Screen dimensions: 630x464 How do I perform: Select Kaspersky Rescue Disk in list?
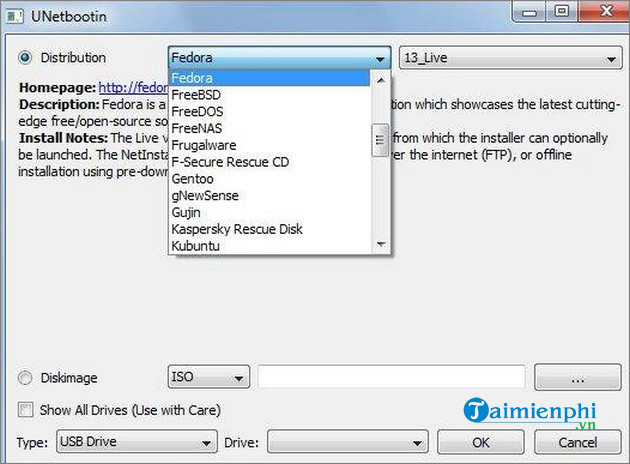[237, 229]
